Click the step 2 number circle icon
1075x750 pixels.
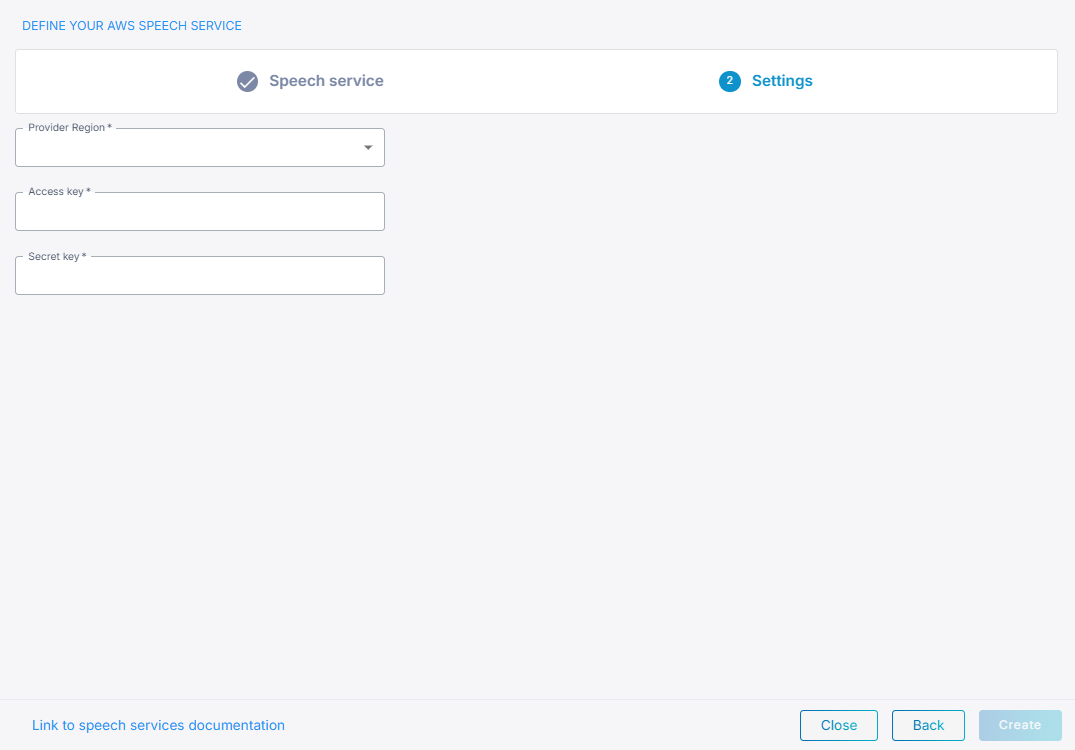730,81
